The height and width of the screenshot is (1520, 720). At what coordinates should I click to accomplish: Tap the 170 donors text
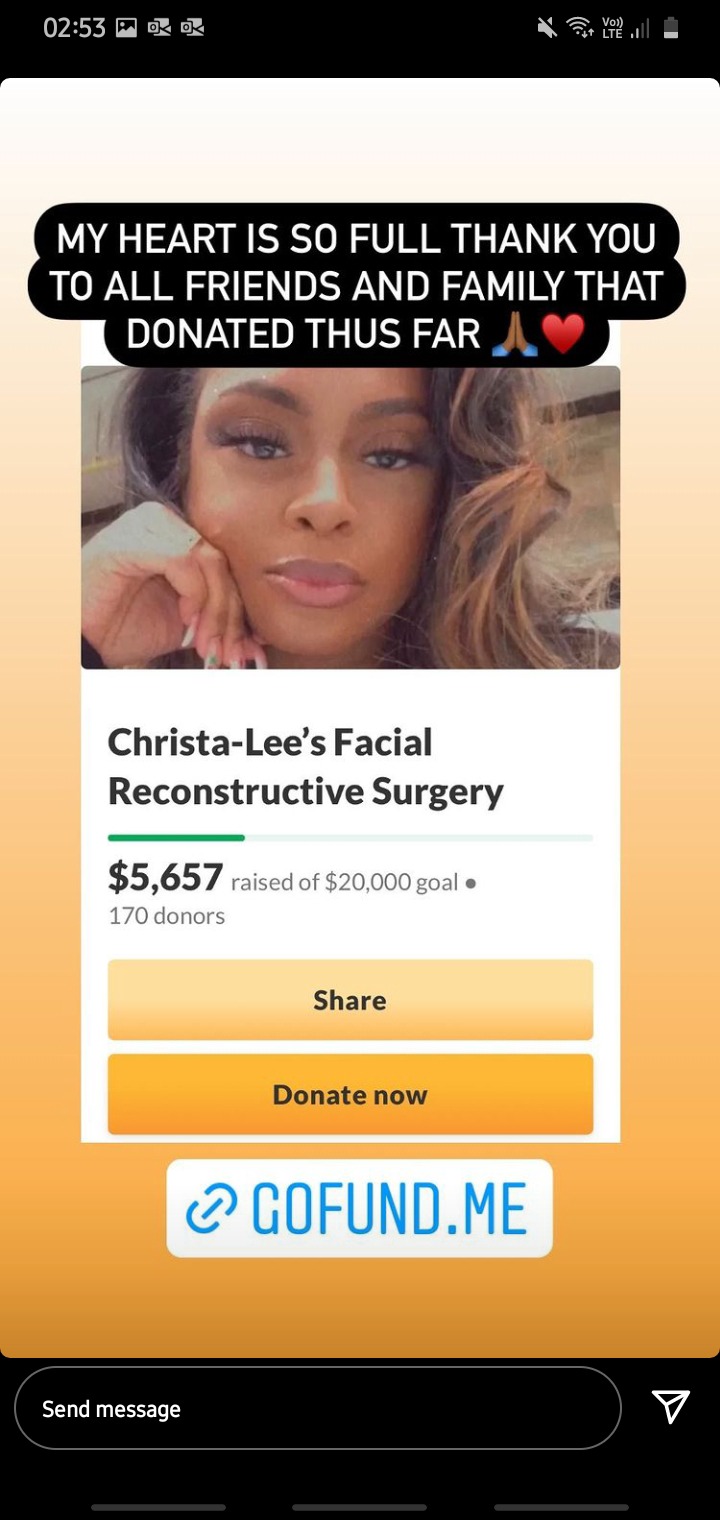[166, 915]
